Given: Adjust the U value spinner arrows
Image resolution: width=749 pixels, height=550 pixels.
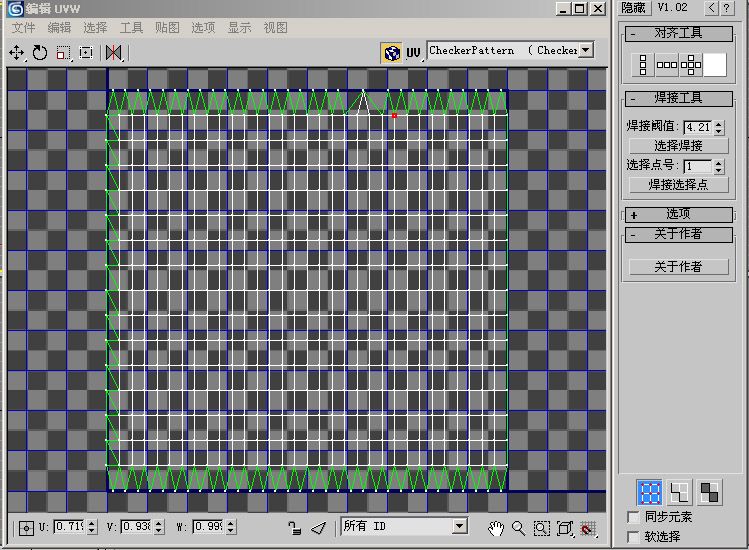Looking at the screenshot, I should pos(92,527).
